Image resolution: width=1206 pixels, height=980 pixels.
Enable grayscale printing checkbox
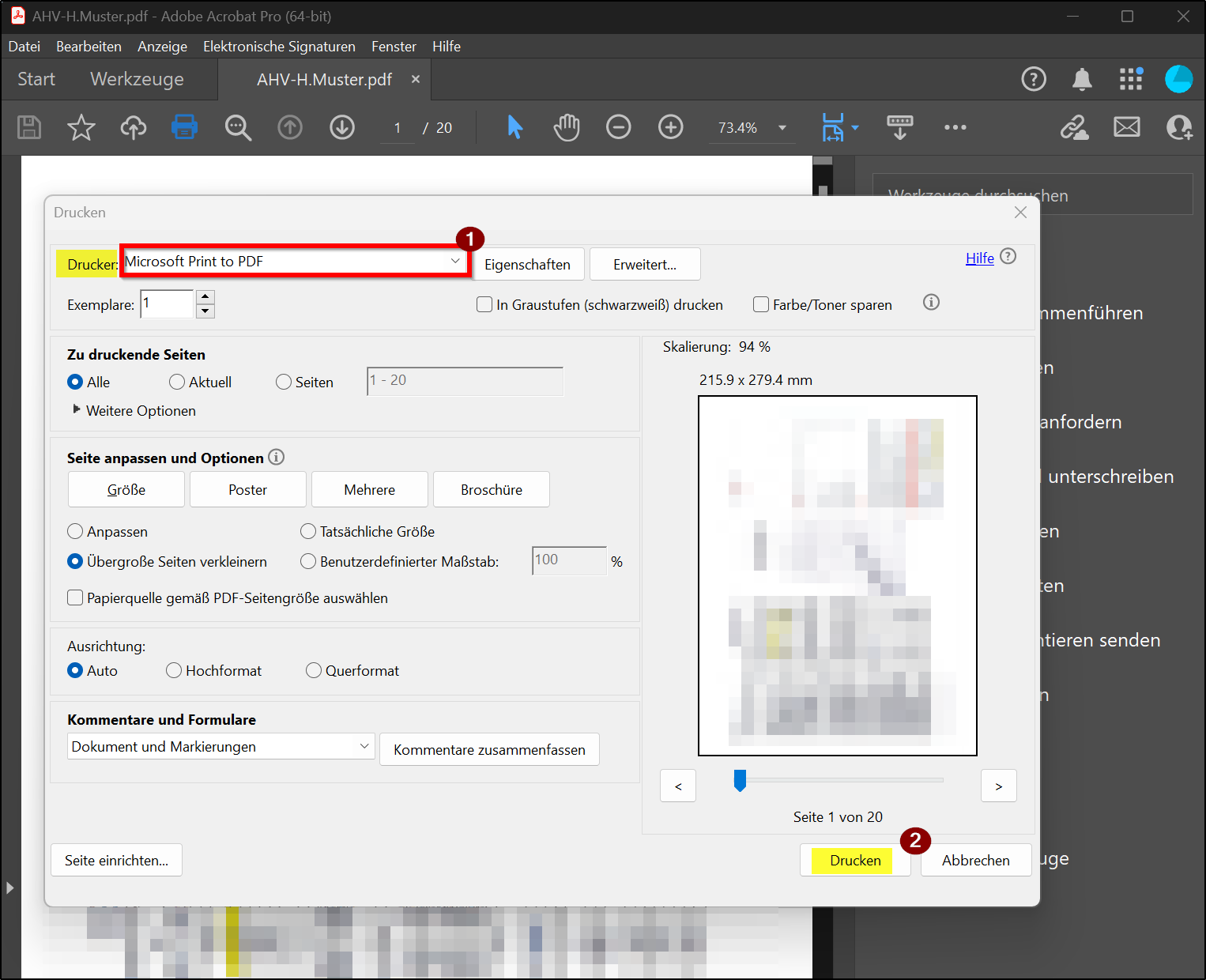coord(484,305)
